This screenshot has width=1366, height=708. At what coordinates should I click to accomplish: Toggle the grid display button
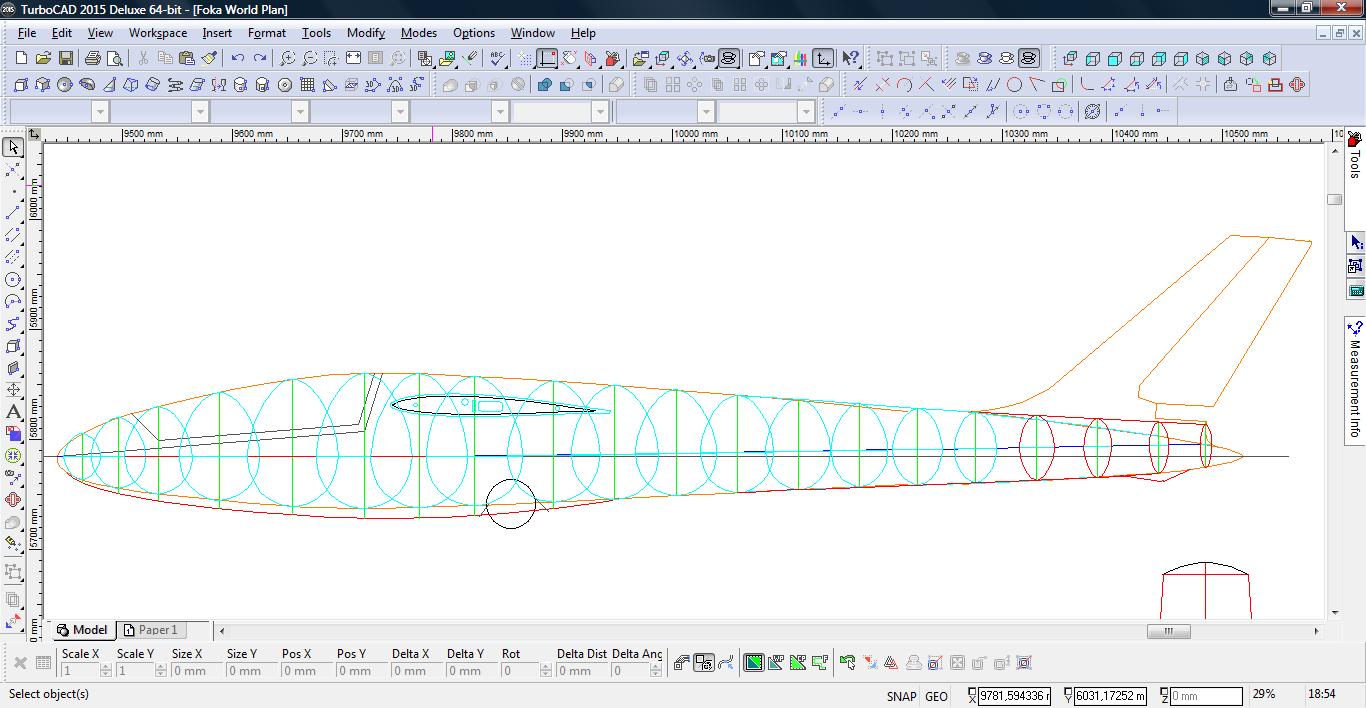525,59
